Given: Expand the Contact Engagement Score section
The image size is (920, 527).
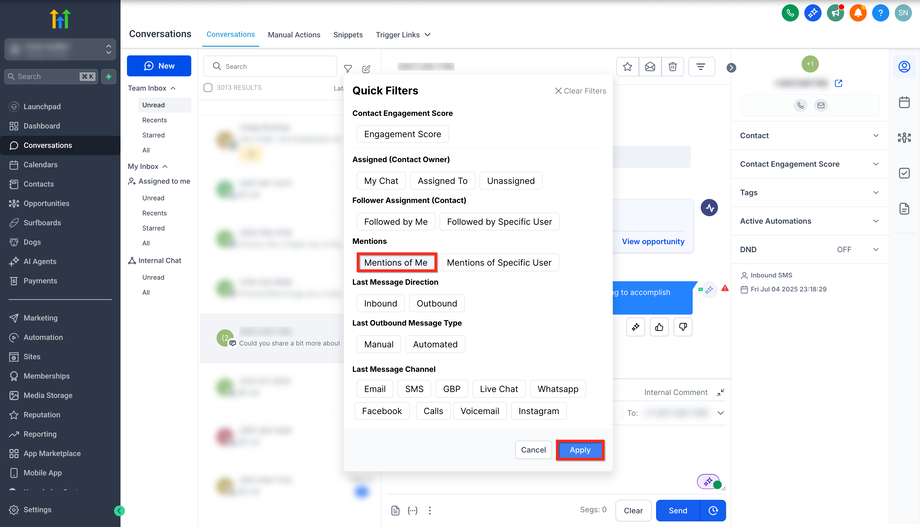Looking at the screenshot, I should 810,164.
